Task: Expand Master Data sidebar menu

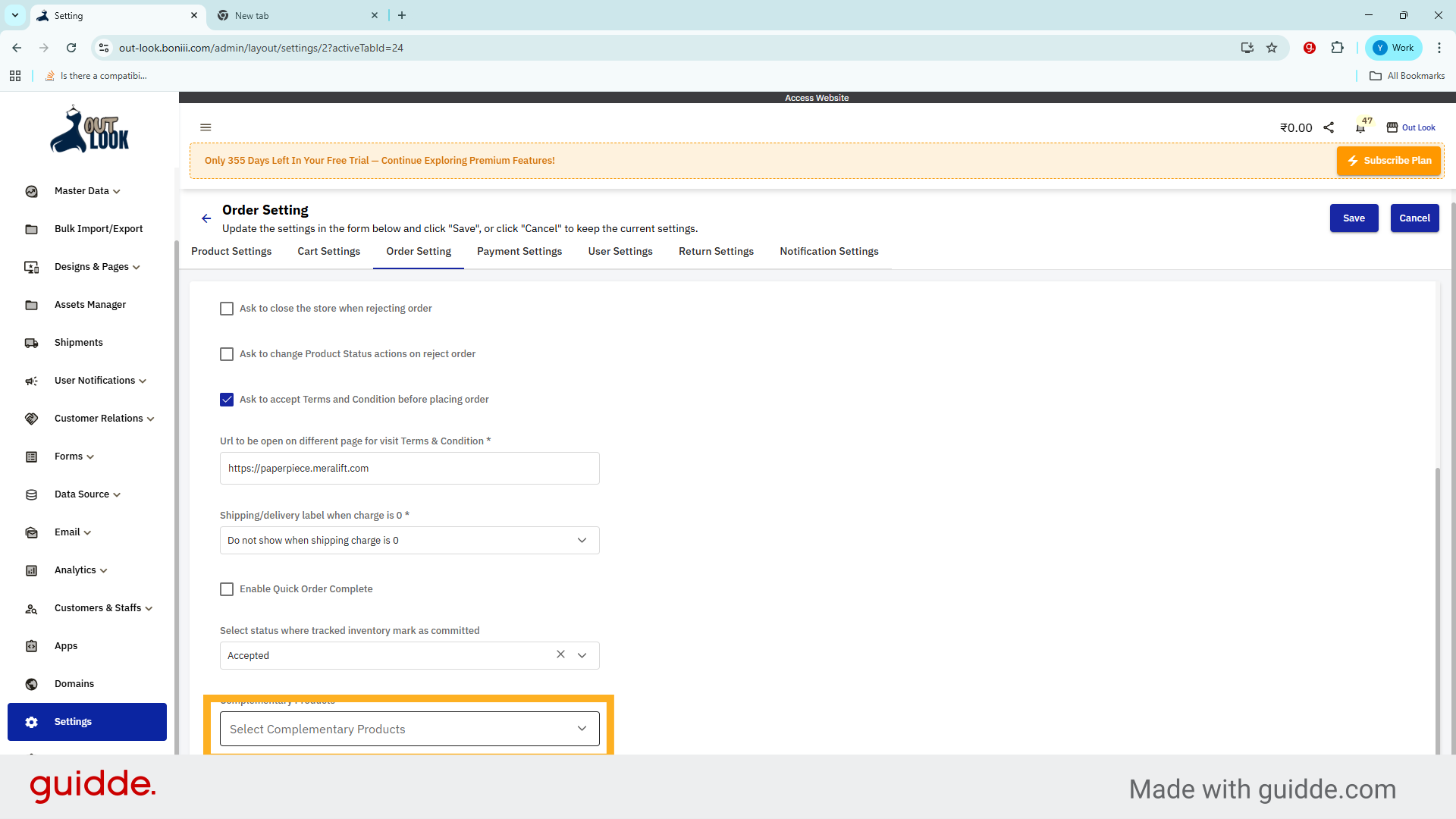Action: 87,191
